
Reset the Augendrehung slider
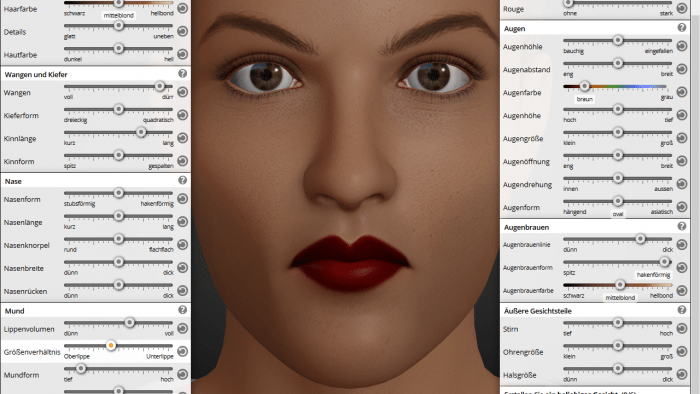(x=682, y=184)
